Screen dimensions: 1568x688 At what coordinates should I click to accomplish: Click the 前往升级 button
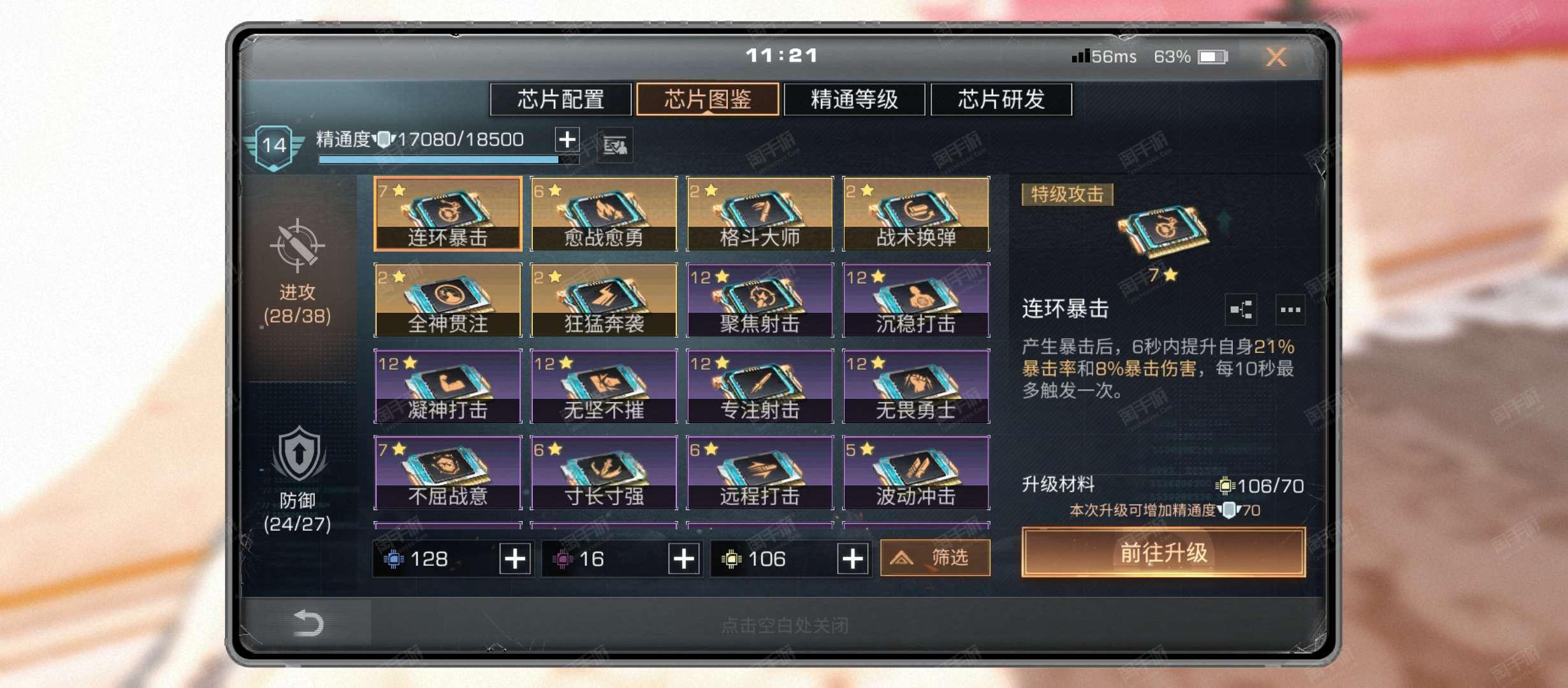(x=1163, y=552)
